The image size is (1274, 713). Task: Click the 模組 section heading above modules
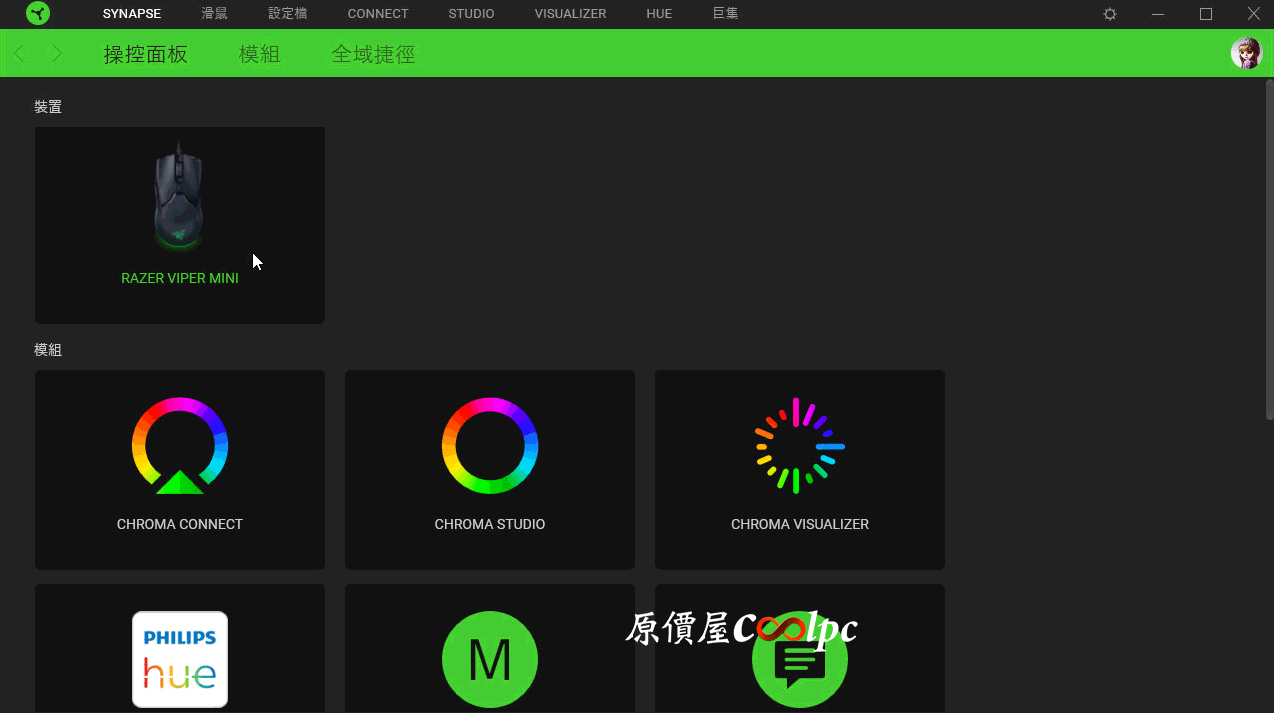(x=48, y=350)
